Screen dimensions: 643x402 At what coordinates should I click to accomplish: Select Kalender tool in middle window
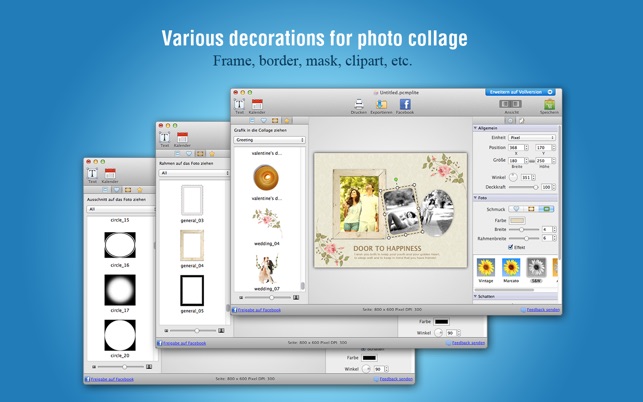click(x=182, y=137)
